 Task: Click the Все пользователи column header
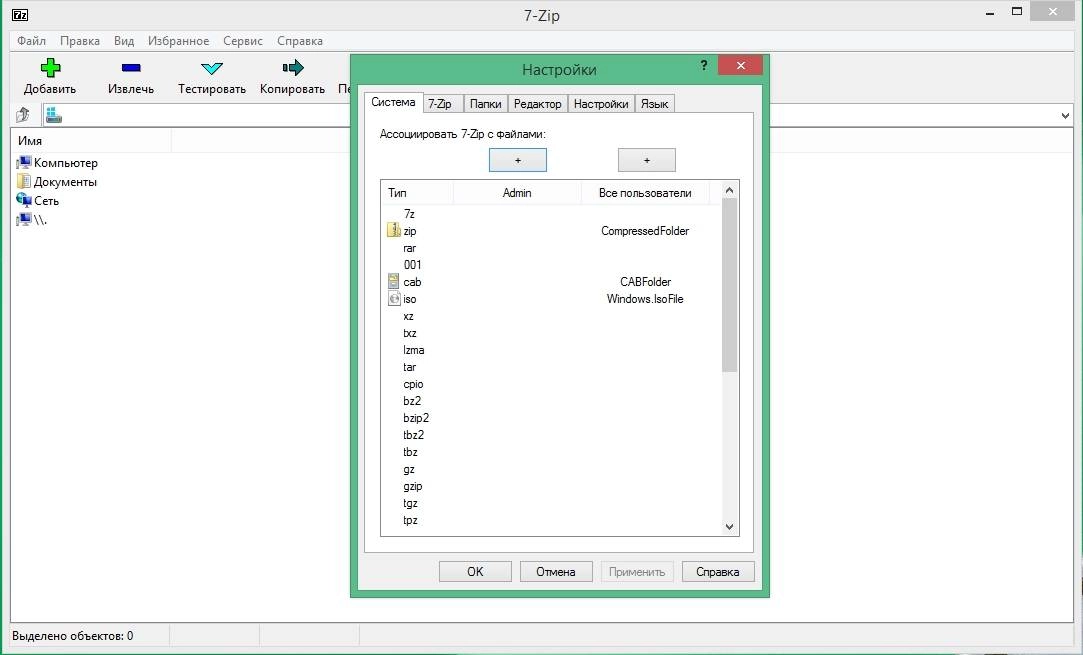[x=645, y=193]
